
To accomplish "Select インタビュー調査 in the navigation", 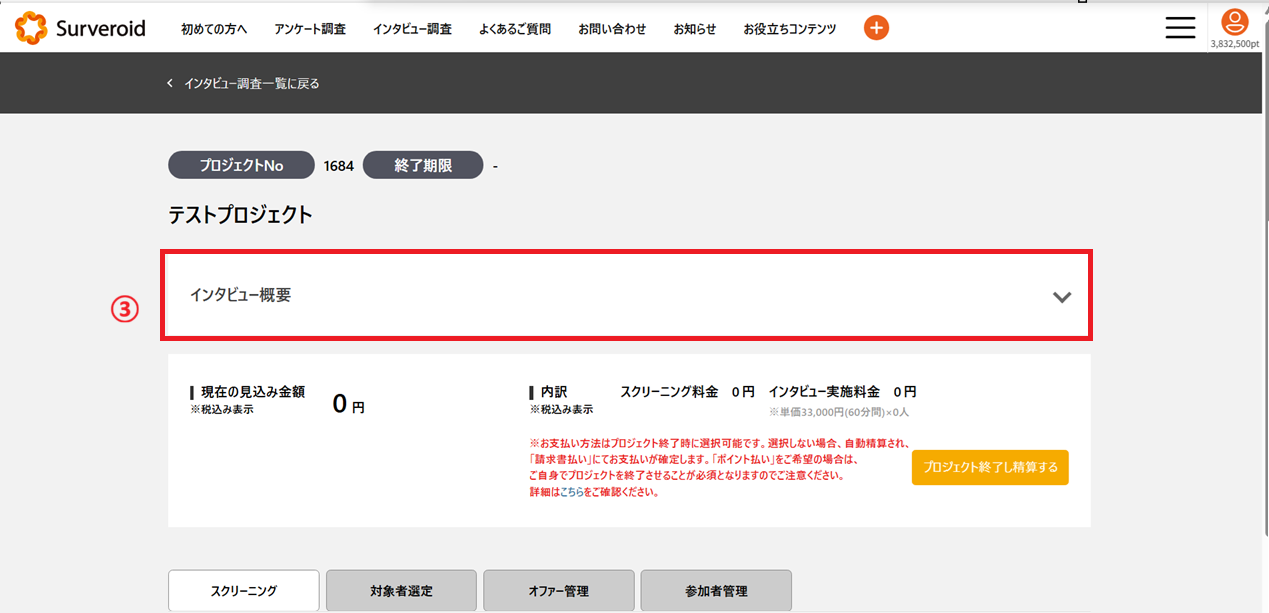I will pyautogui.click(x=412, y=29).
